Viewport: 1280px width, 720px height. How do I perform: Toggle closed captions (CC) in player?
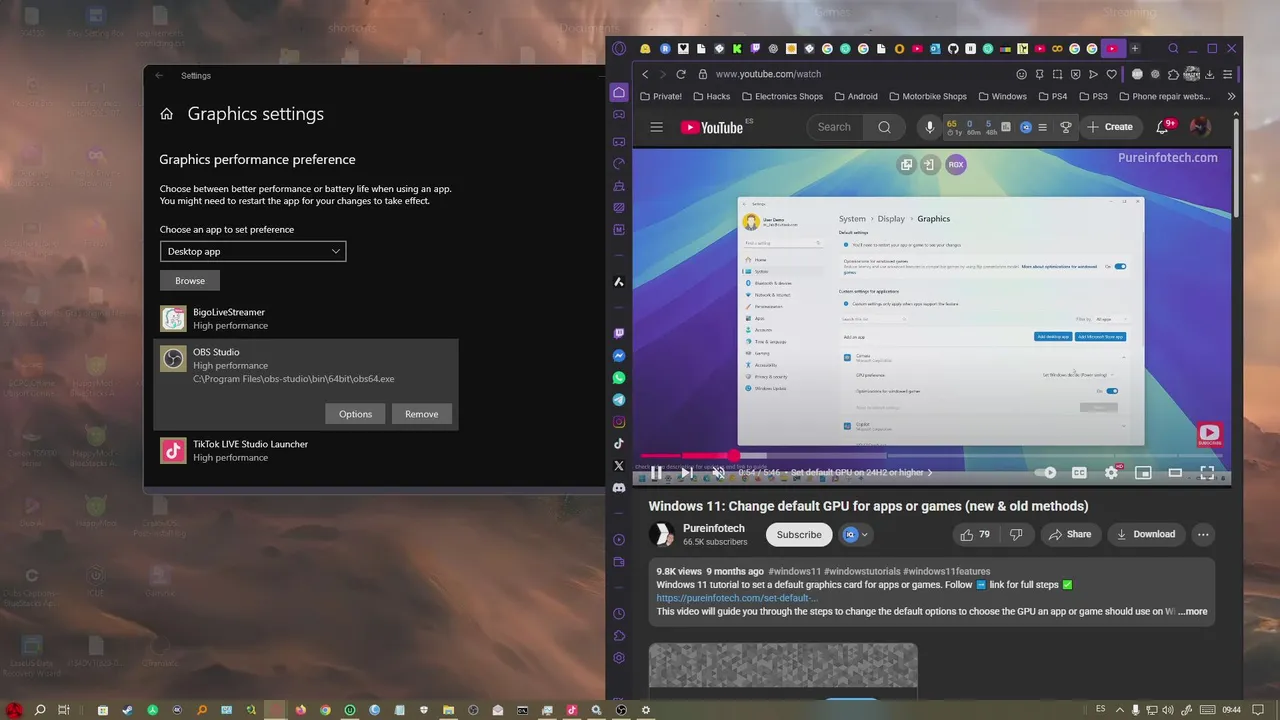[1079, 472]
